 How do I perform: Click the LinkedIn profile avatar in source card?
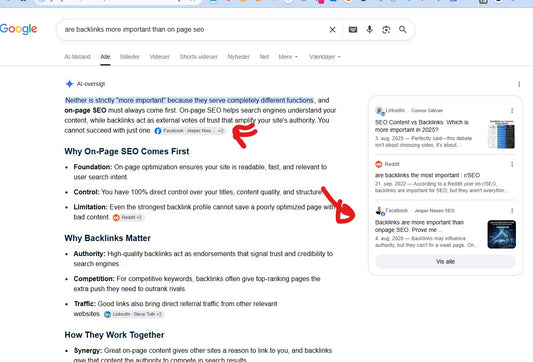click(379, 111)
